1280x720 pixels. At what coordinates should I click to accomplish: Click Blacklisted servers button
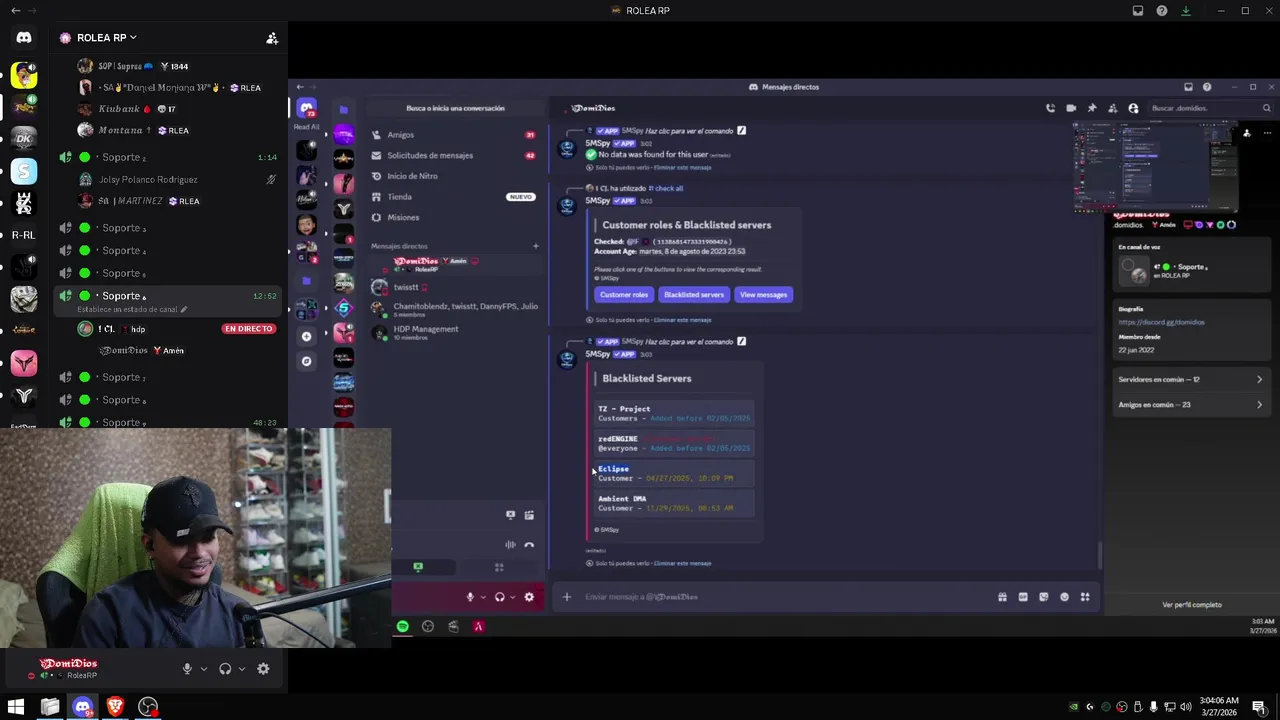click(694, 295)
